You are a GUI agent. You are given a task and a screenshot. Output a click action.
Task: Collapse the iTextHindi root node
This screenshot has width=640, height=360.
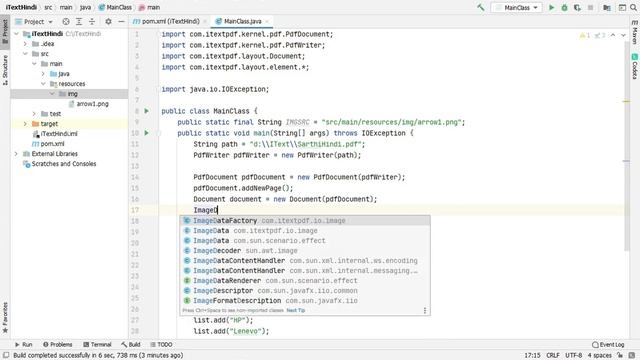(x=16, y=34)
